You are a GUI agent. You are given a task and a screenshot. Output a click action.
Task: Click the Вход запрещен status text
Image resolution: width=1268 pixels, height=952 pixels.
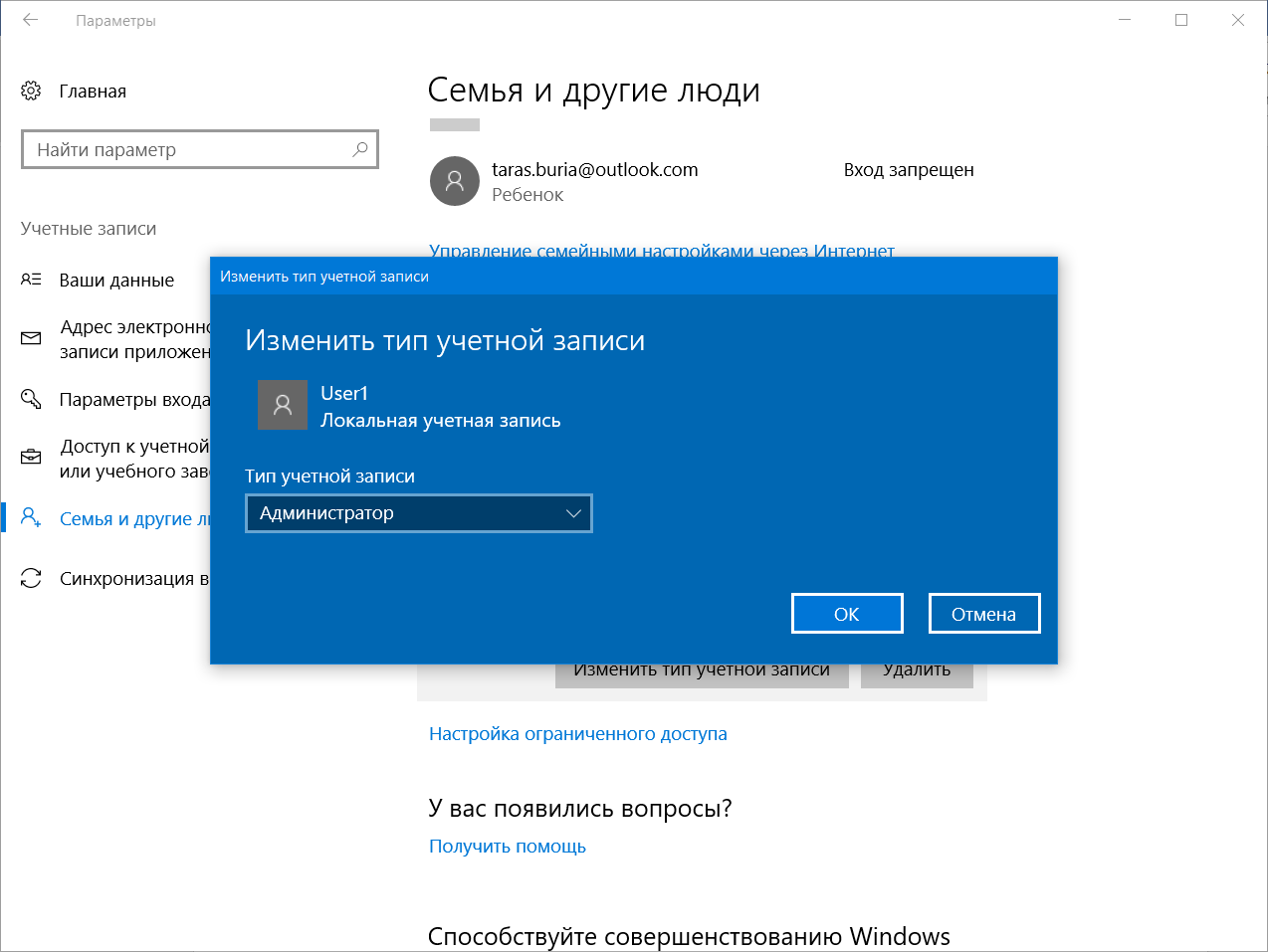pyautogui.click(x=909, y=169)
